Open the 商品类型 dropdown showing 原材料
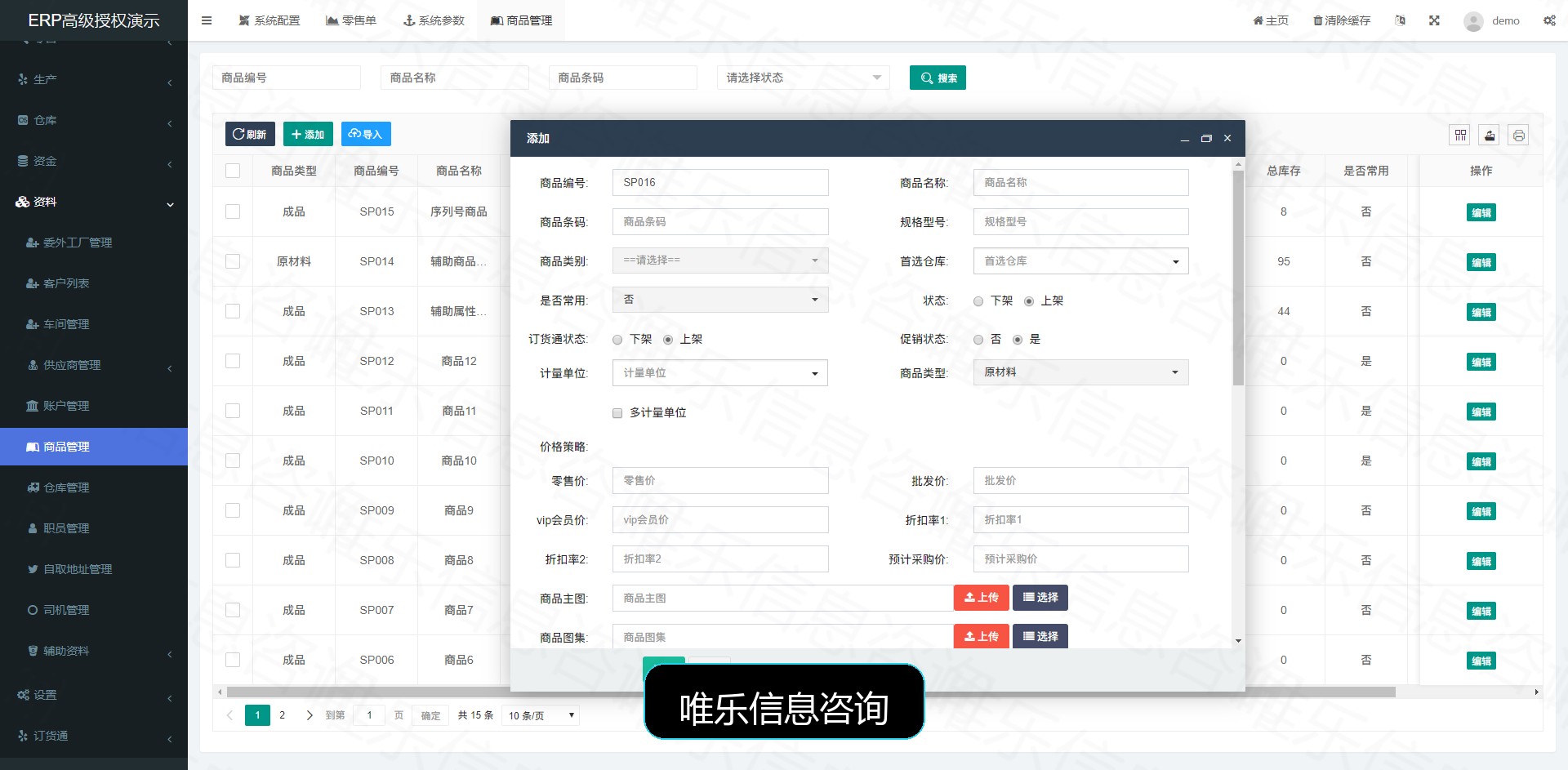Viewport: 1568px width, 770px height. click(x=1080, y=372)
